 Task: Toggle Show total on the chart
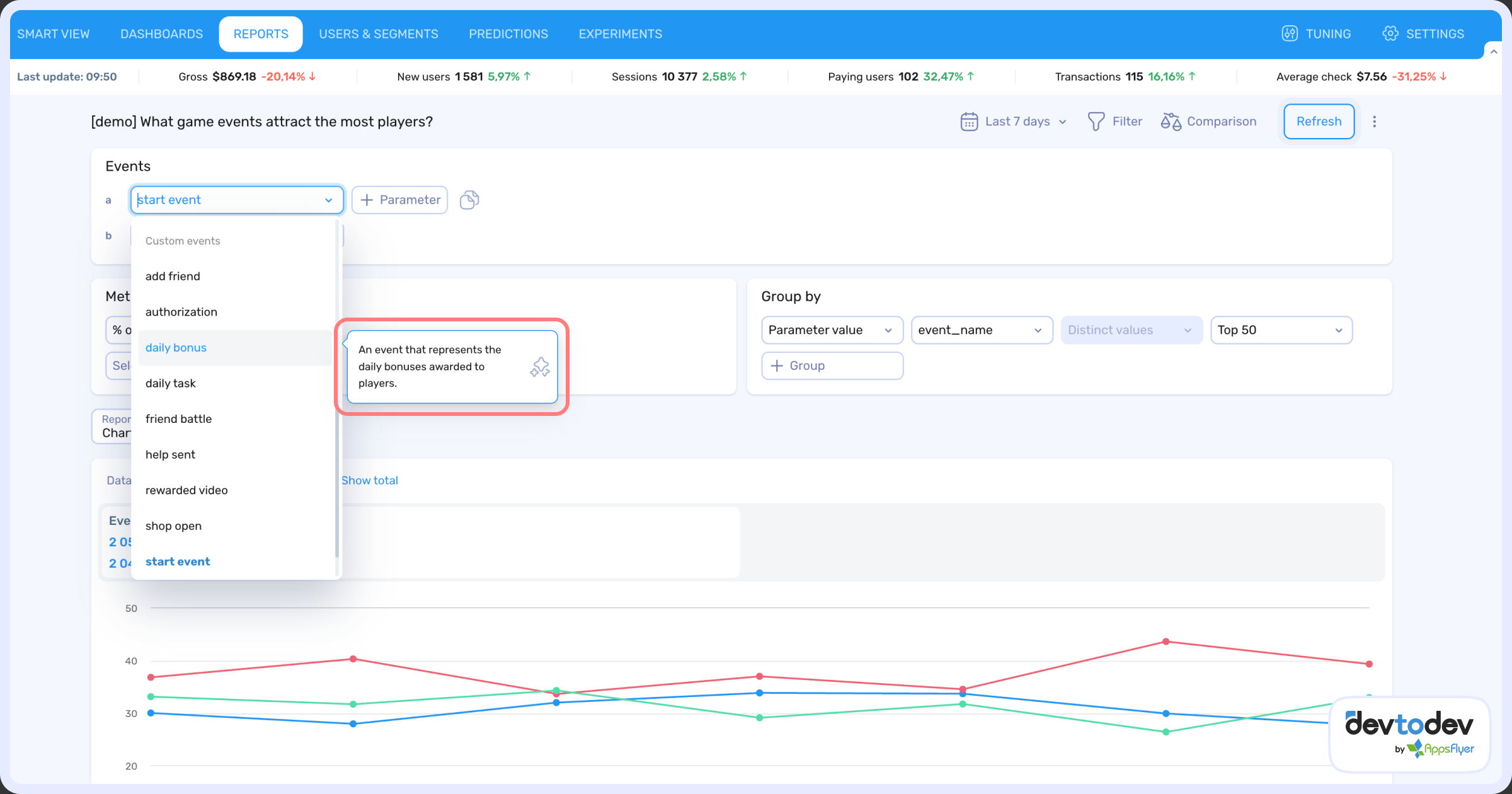[x=370, y=480]
